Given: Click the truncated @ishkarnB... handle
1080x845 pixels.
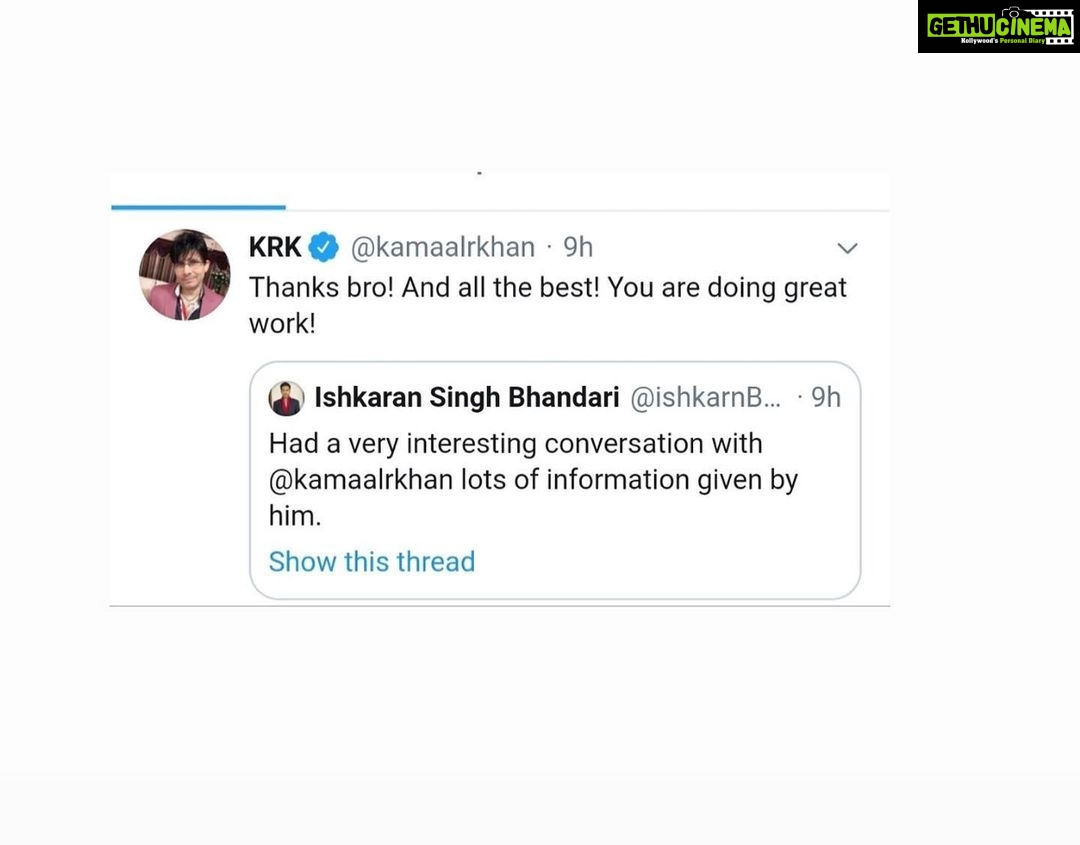Looking at the screenshot, I should pyautogui.click(x=706, y=397).
